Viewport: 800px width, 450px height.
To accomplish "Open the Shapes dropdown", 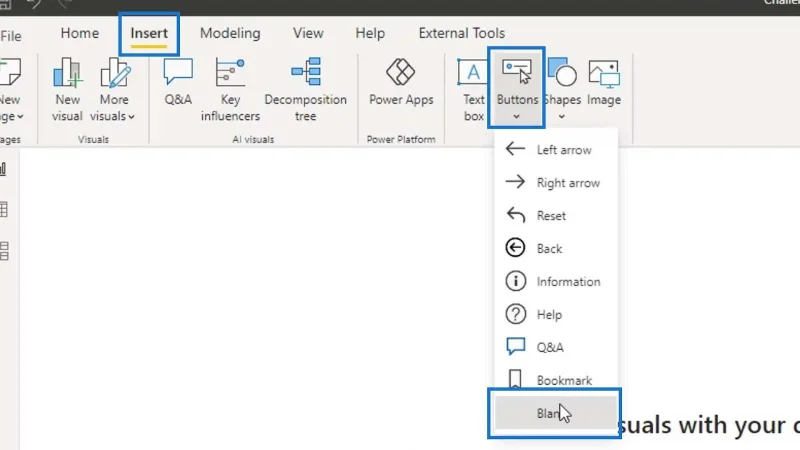I will coord(562,90).
